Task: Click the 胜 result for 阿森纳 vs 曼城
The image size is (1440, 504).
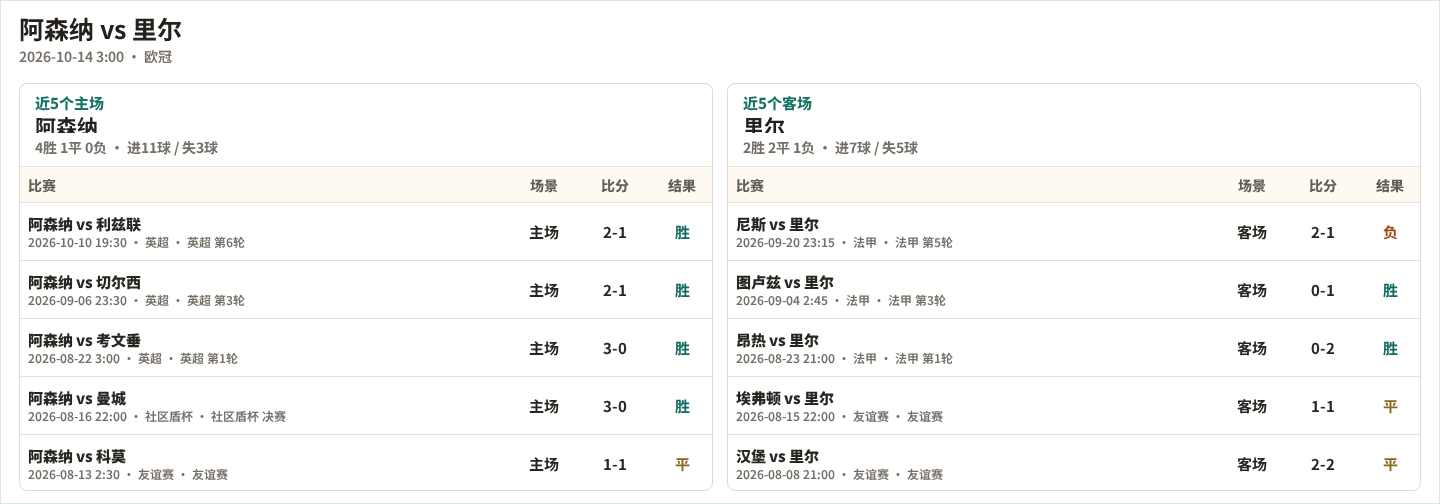Action: 682,407
